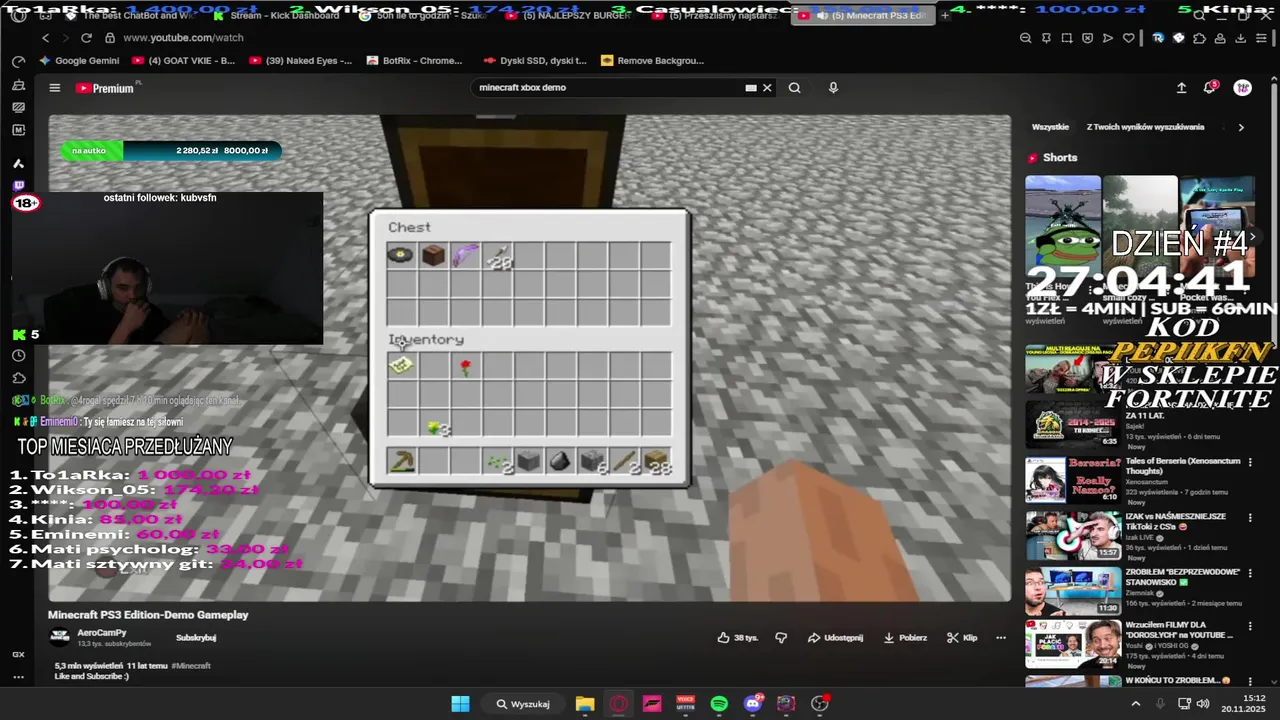Click the browser back arrow
Image resolution: width=1280 pixels, height=720 pixels.
[x=45, y=38]
